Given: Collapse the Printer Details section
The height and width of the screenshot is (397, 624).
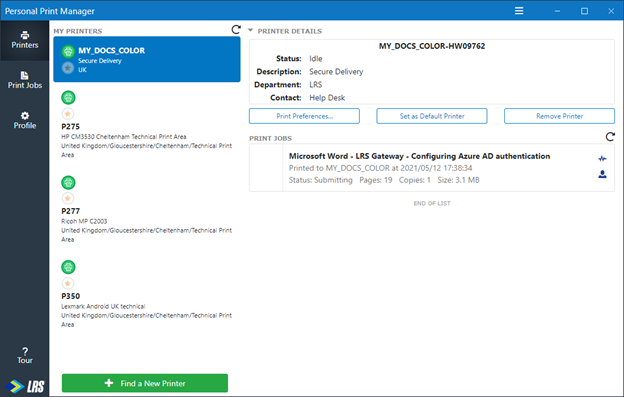Looking at the screenshot, I should 250,30.
